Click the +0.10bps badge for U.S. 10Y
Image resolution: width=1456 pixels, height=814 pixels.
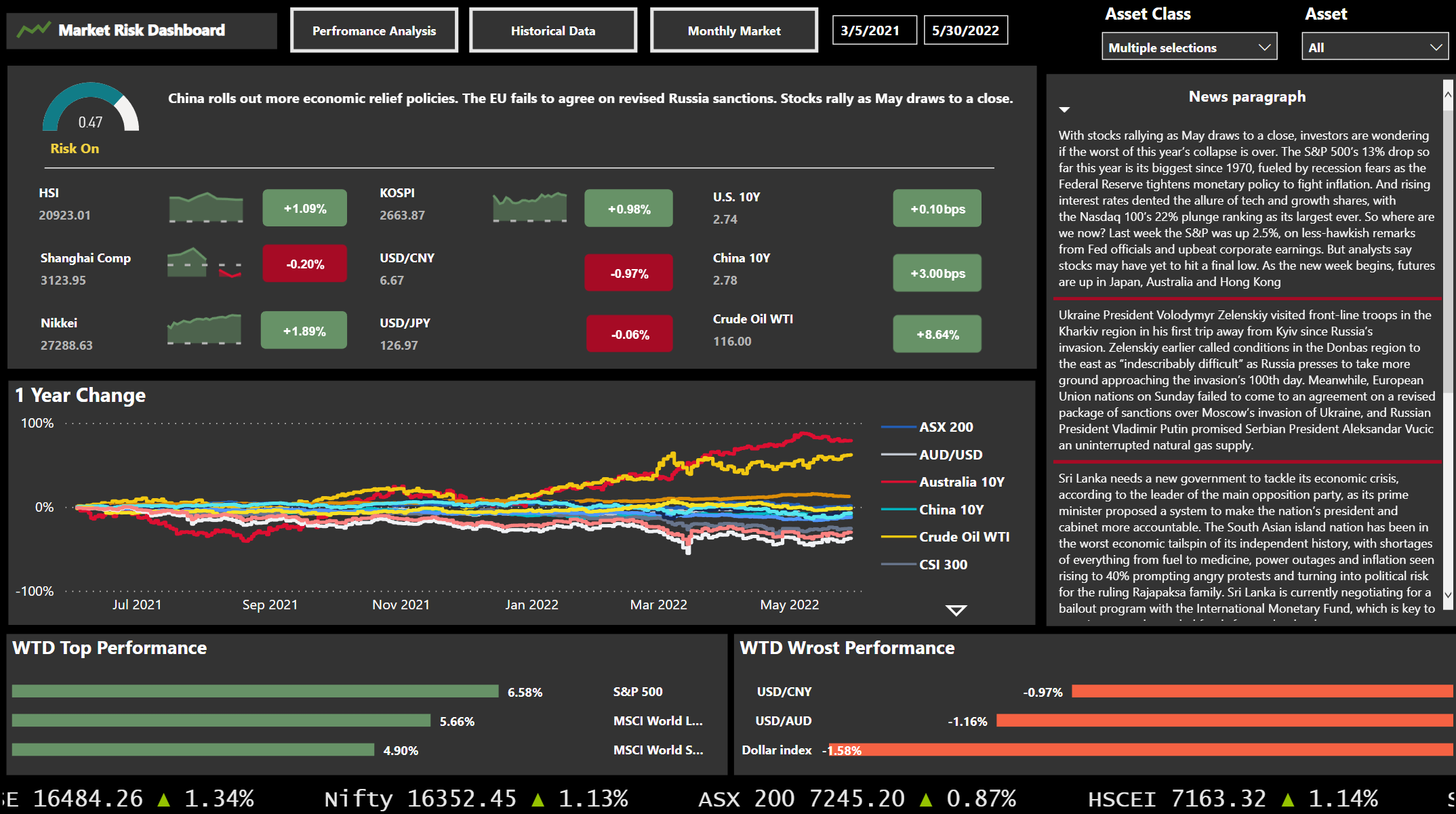(x=937, y=208)
